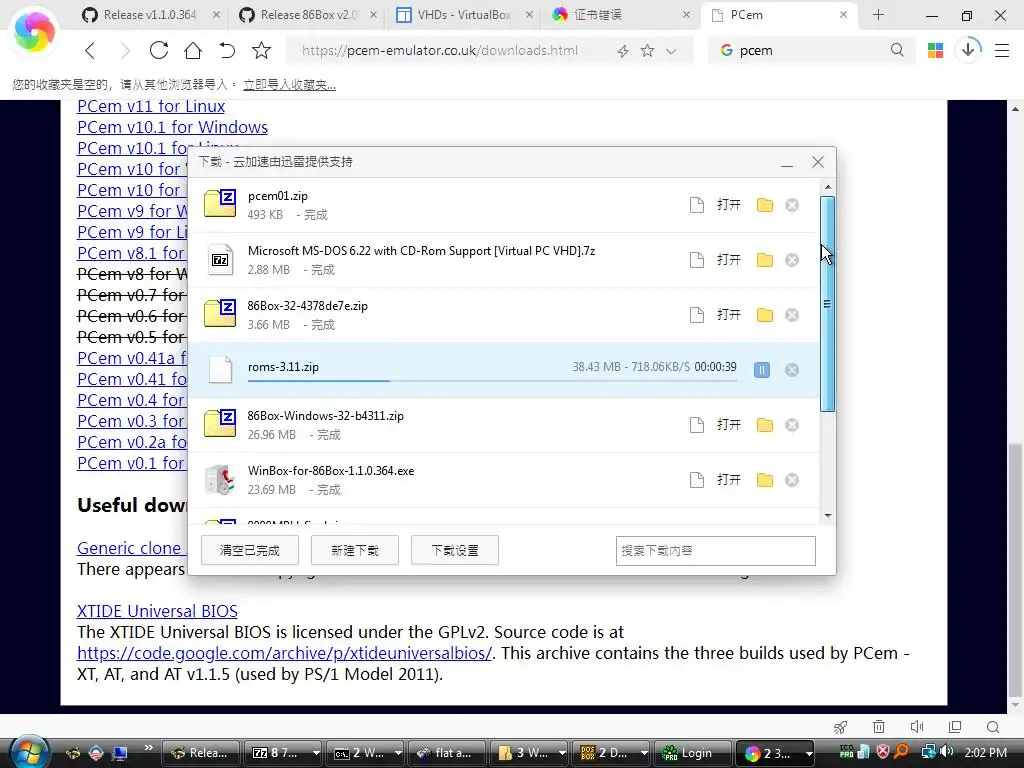Open folder for WinBox-for-86Box-1.1.0.364.exe
The width and height of the screenshot is (1024, 768).
[x=765, y=480]
